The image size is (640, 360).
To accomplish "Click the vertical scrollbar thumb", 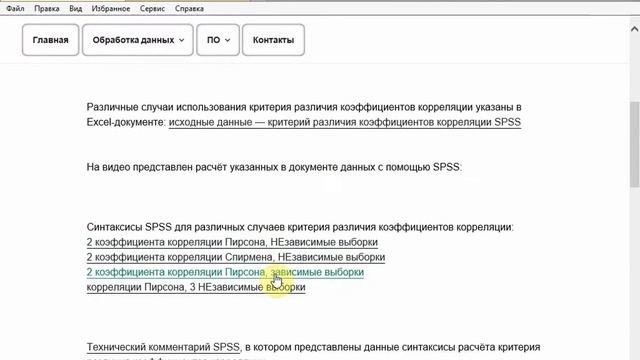I will pos(635,144).
